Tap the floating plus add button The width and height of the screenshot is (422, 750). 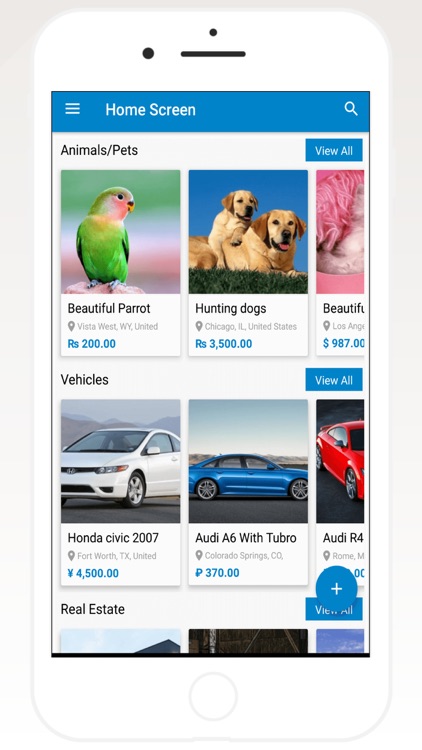pos(336,589)
